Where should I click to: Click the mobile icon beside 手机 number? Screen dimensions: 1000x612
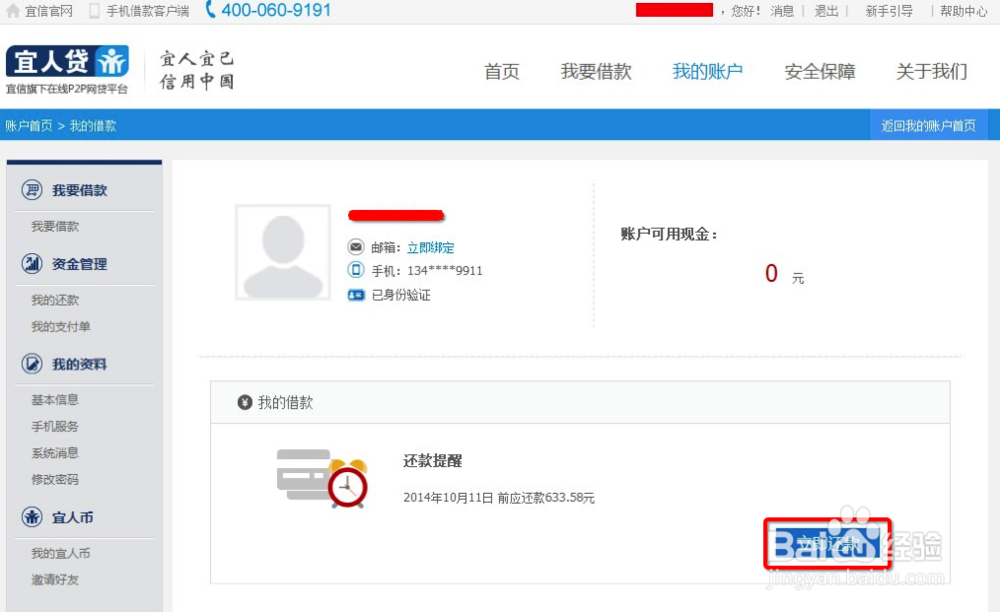[x=356, y=270]
